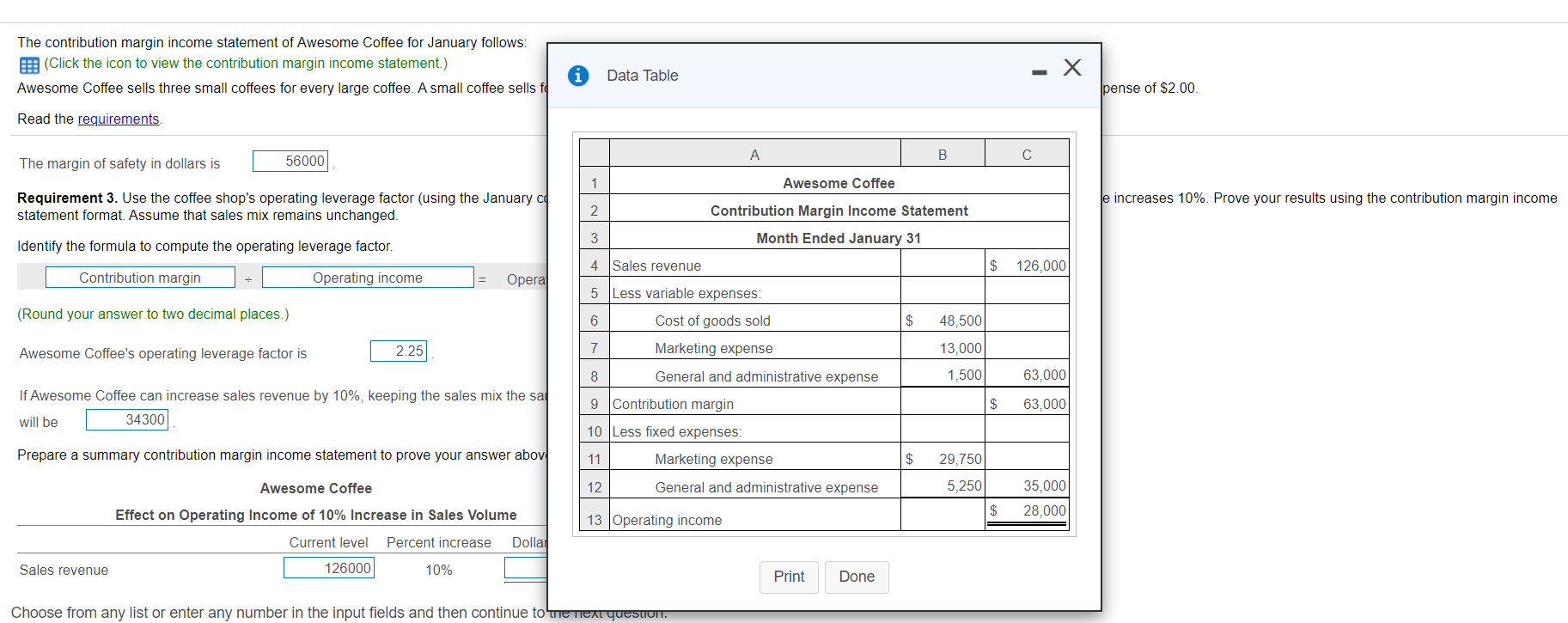1568x623 pixels.
Task: Click the empty dollar increase field for Sales revenue
Action: (x=526, y=568)
